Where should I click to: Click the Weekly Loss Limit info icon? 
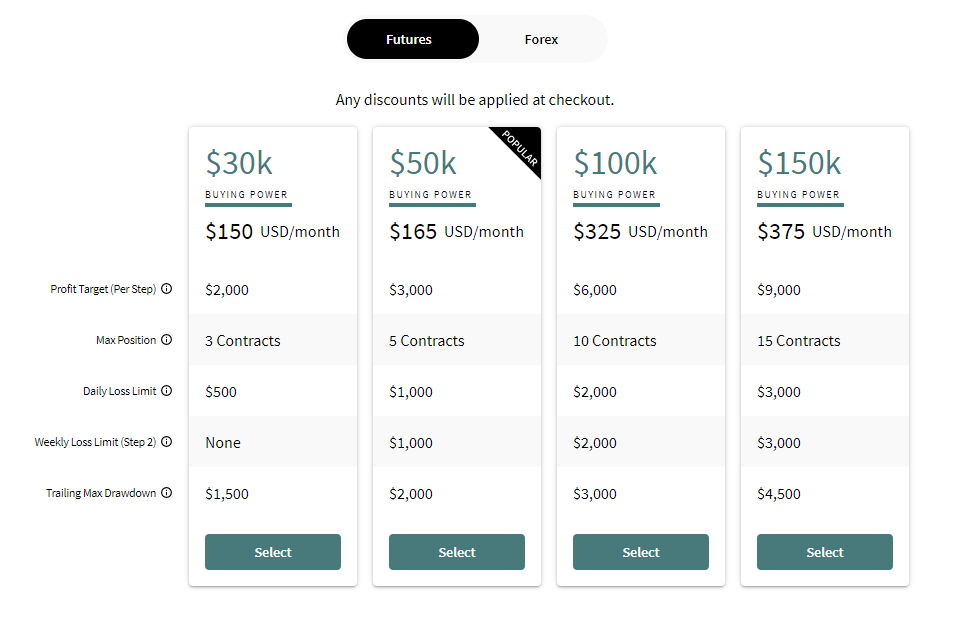coord(167,442)
